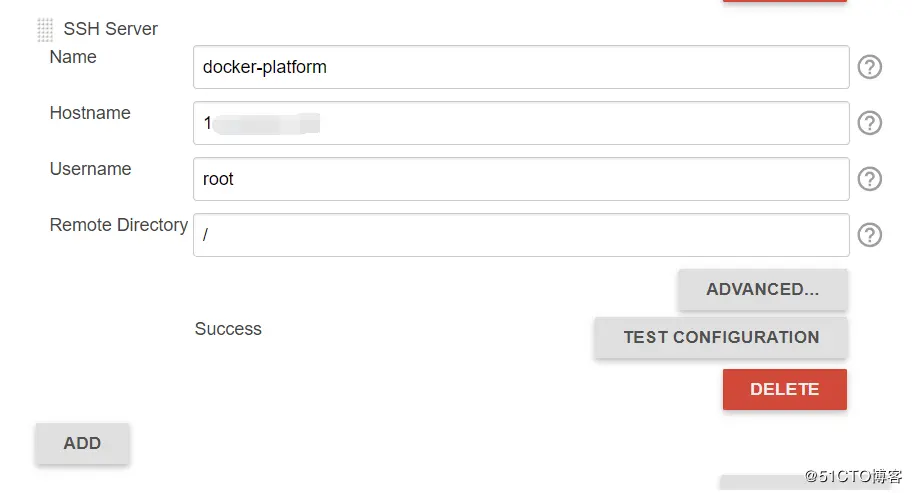Click the Success status message

coord(228,329)
